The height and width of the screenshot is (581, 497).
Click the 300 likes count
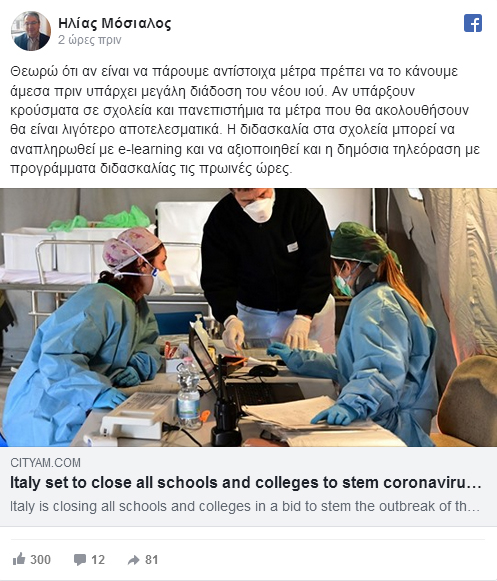[x=40, y=560]
